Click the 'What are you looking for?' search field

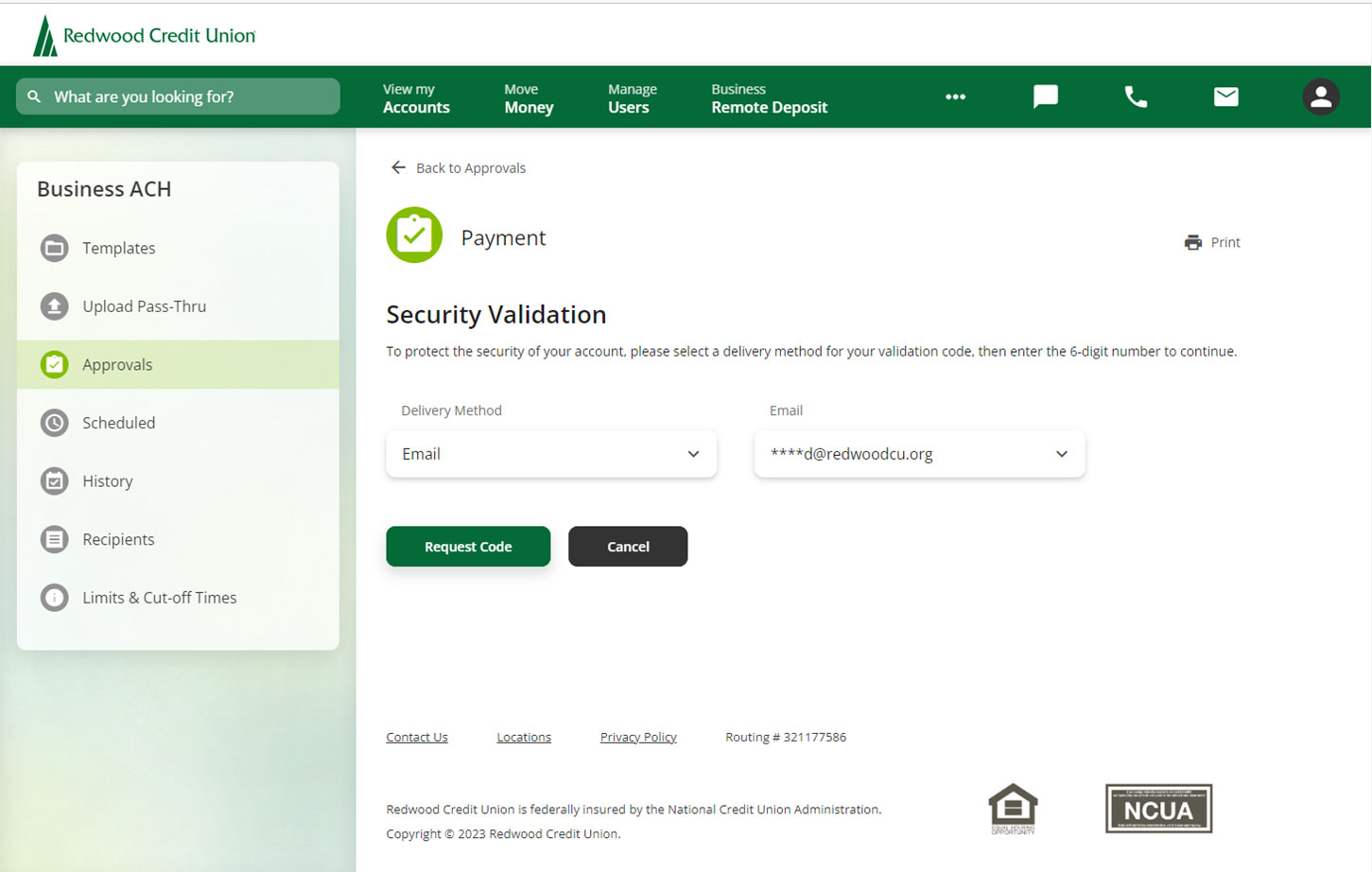click(178, 96)
